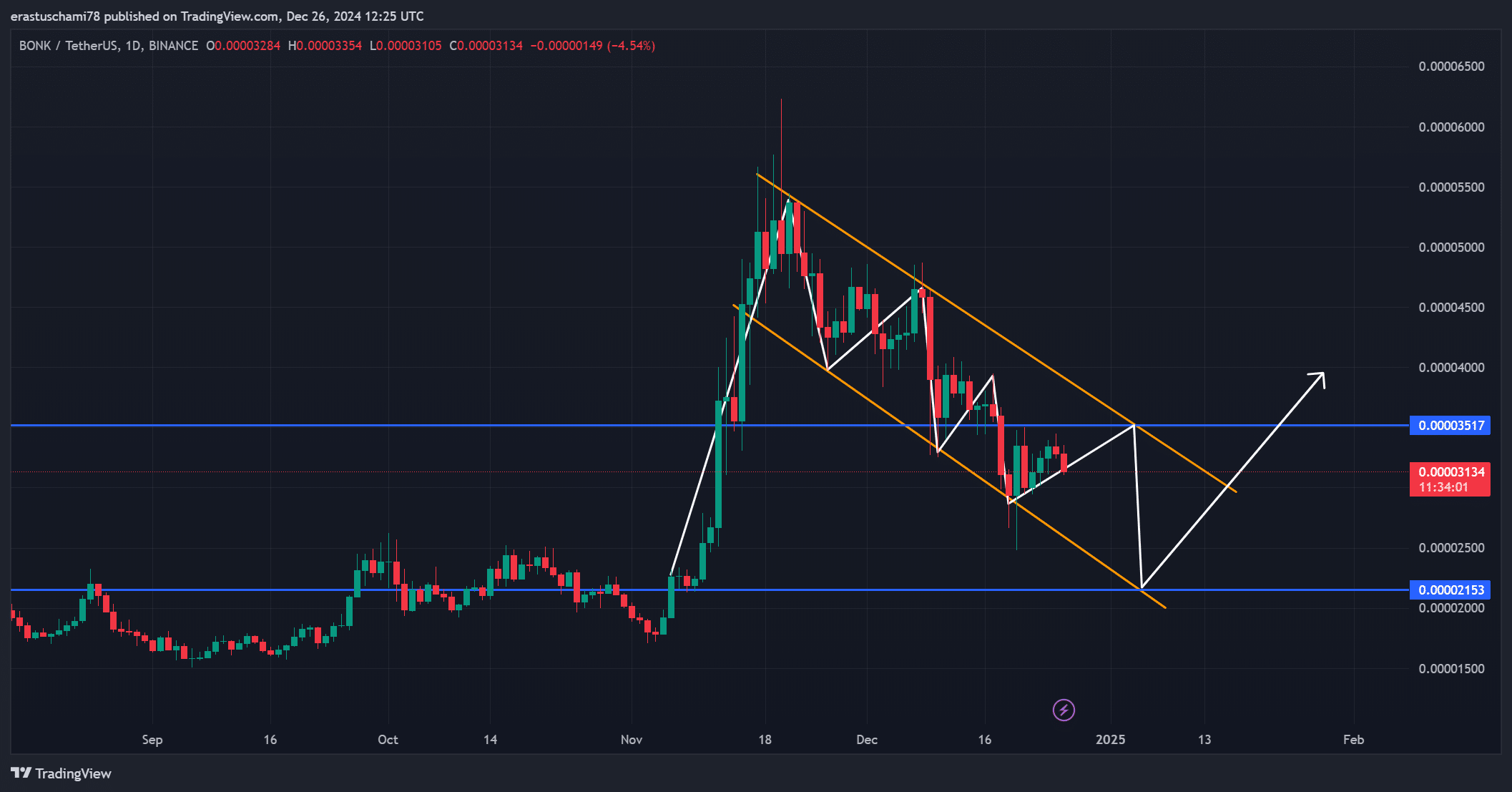Click the 0.00002000 price axis label

pos(1451,608)
